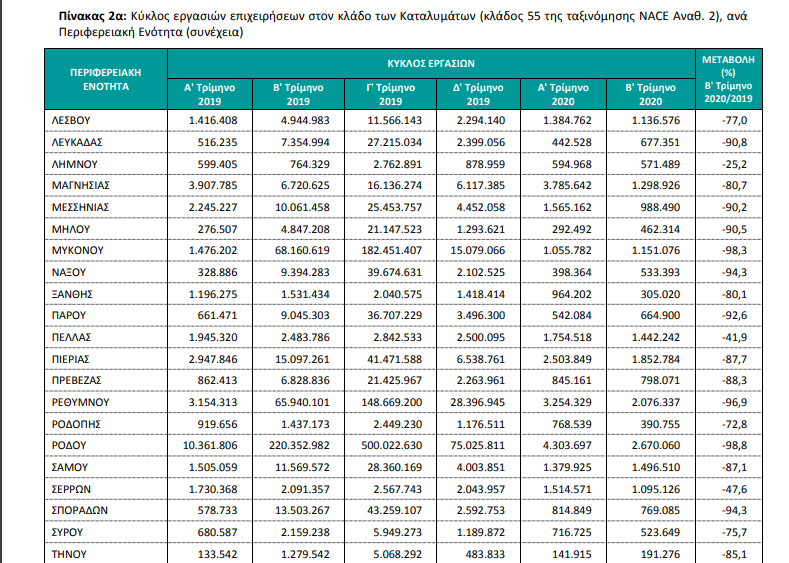Select the ΠΙΕΡΙΑΣ row label

coord(70,359)
